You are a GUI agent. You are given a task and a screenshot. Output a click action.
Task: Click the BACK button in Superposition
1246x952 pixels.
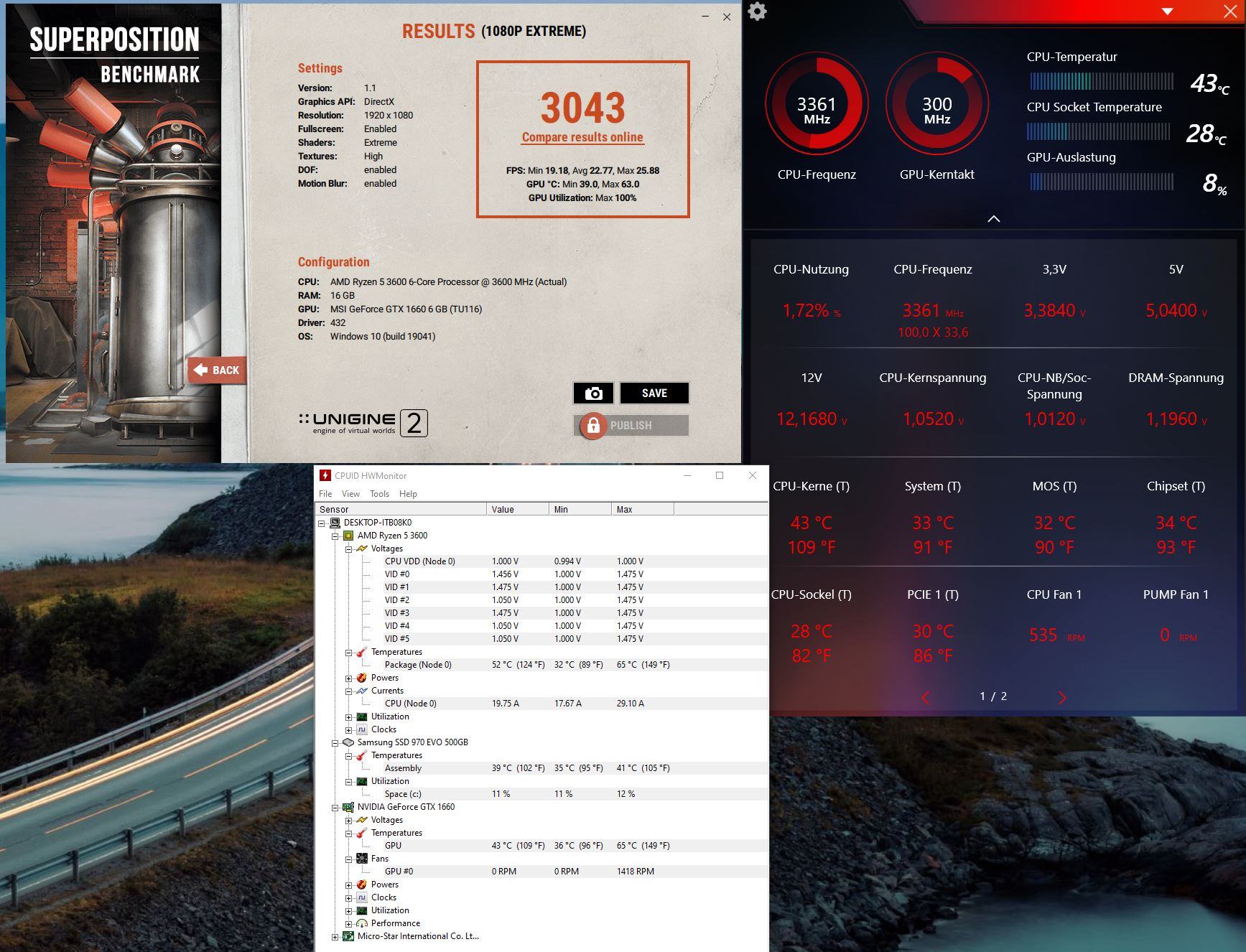(x=217, y=370)
